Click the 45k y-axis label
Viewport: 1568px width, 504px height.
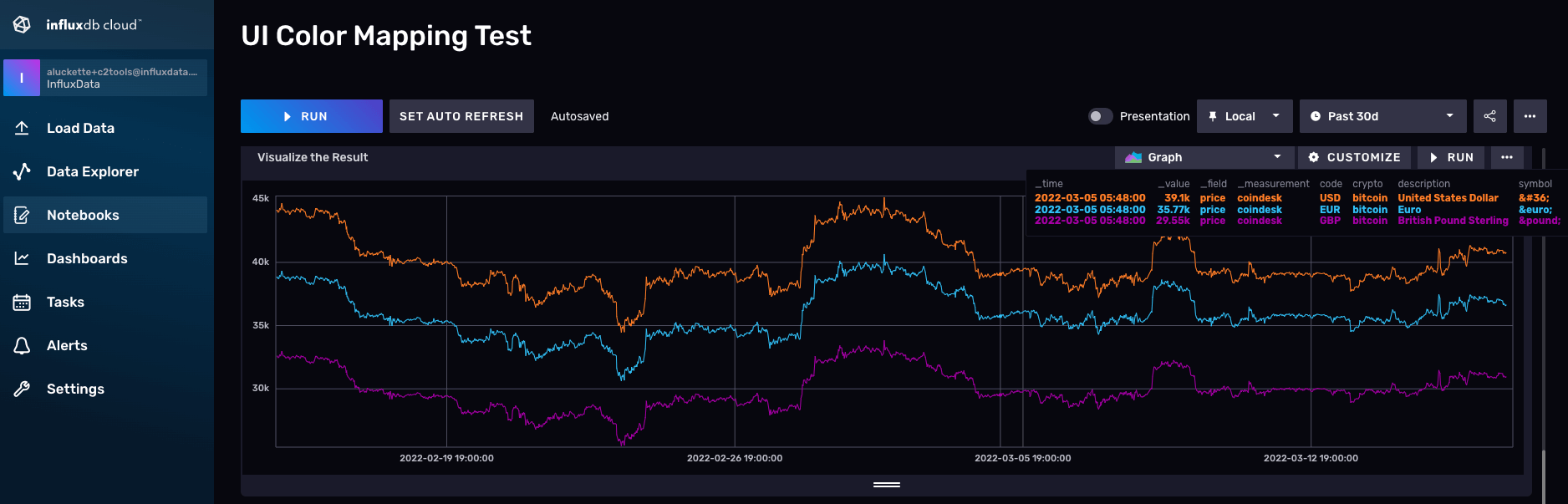(x=261, y=199)
